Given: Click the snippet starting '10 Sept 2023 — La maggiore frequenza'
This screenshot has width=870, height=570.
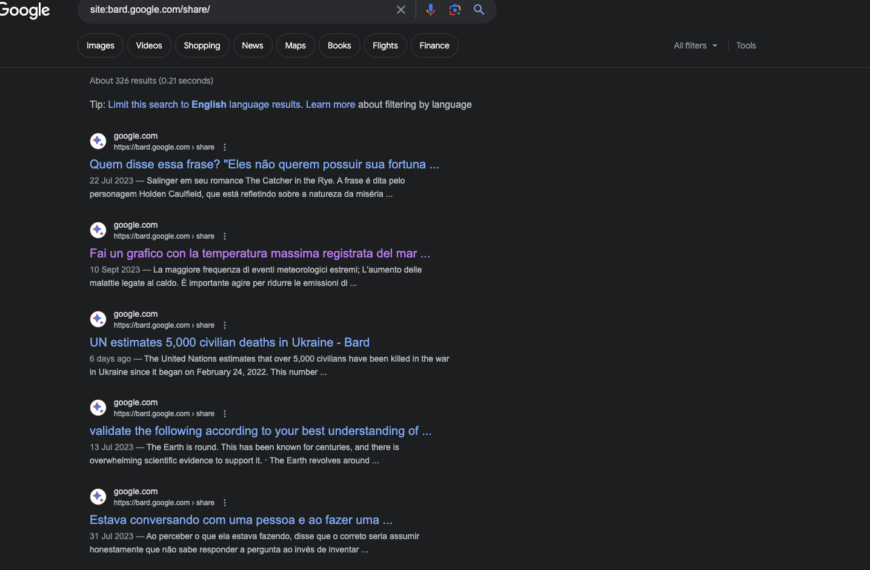Looking at the screenshot, I should (x=255, y=276).
